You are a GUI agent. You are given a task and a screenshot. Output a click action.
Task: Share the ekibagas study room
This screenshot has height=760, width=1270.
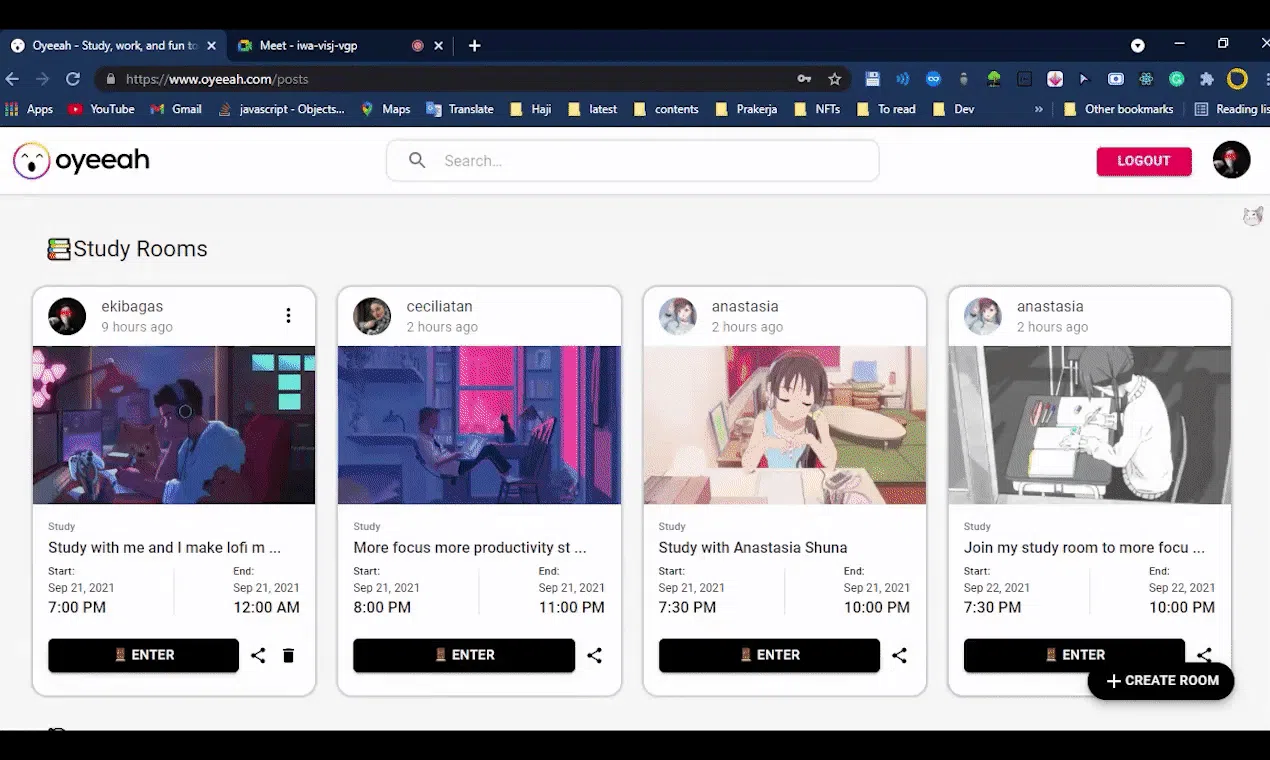coord(258,656)
